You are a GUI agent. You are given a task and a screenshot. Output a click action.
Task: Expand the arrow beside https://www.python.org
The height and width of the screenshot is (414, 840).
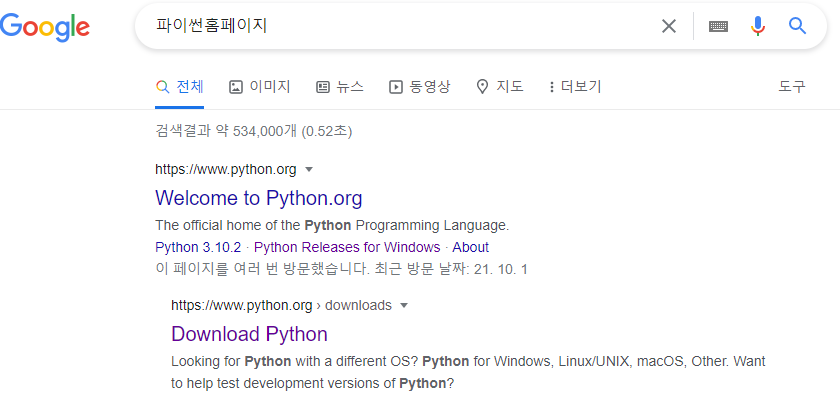(x=309, y=170)
